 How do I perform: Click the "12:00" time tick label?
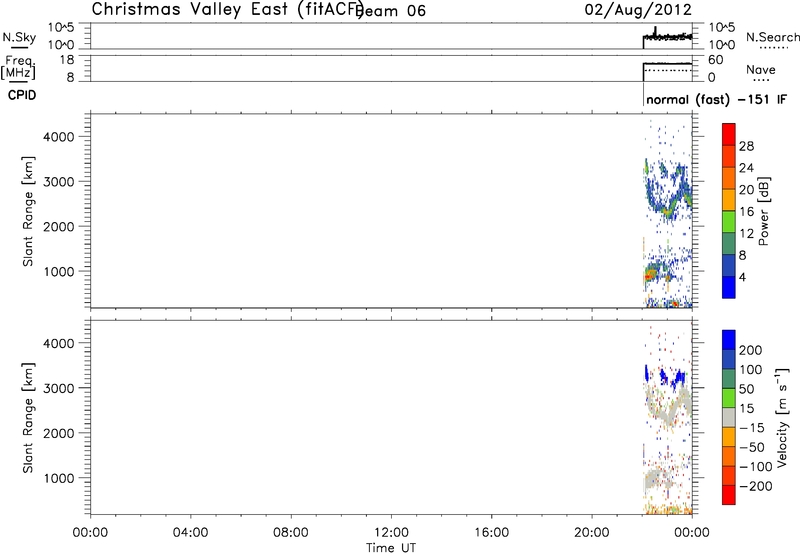point(391,533)
